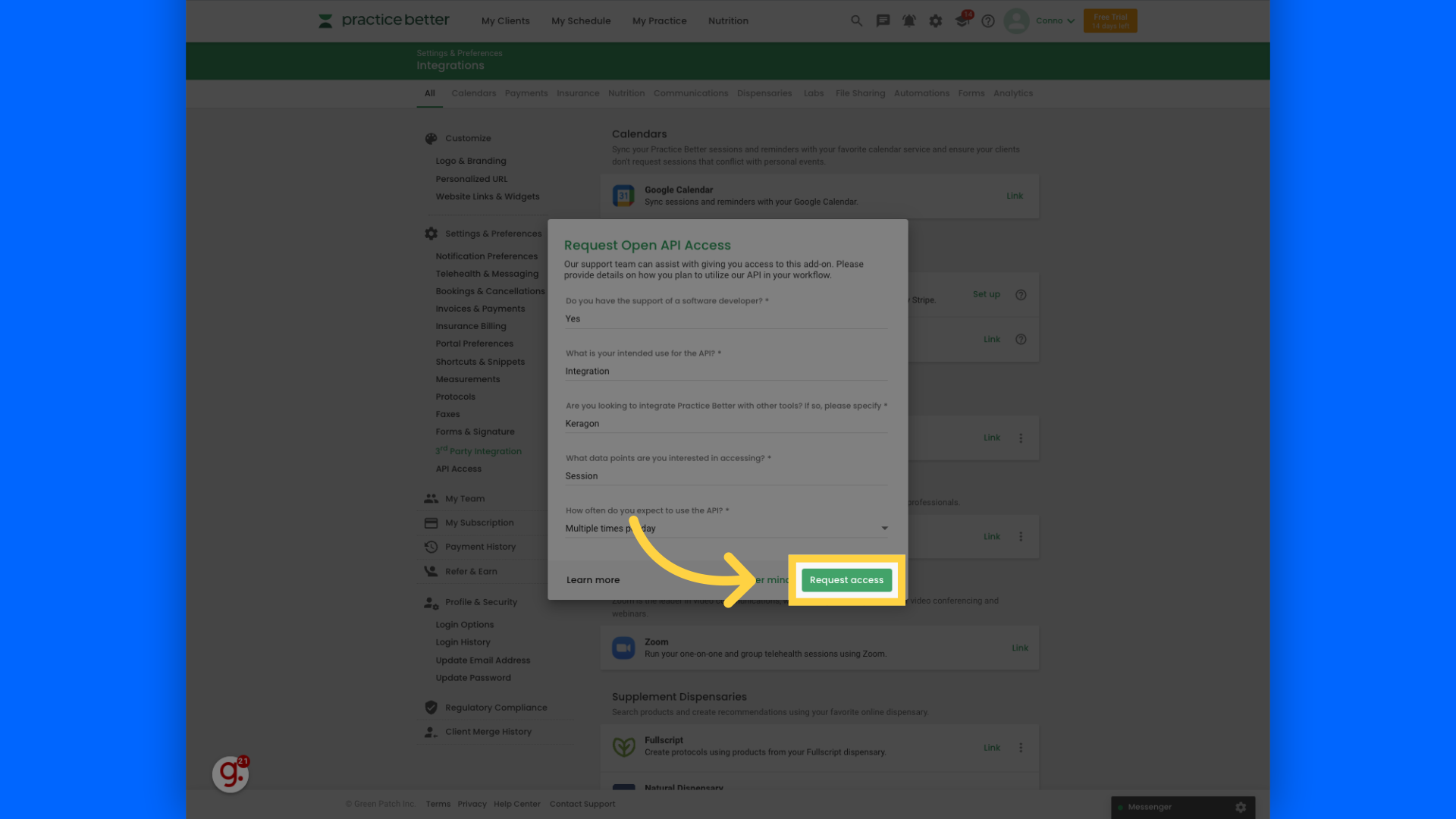
Task: Open My Schedule menu
Action: pyautogui.click(x=581, y=21)
